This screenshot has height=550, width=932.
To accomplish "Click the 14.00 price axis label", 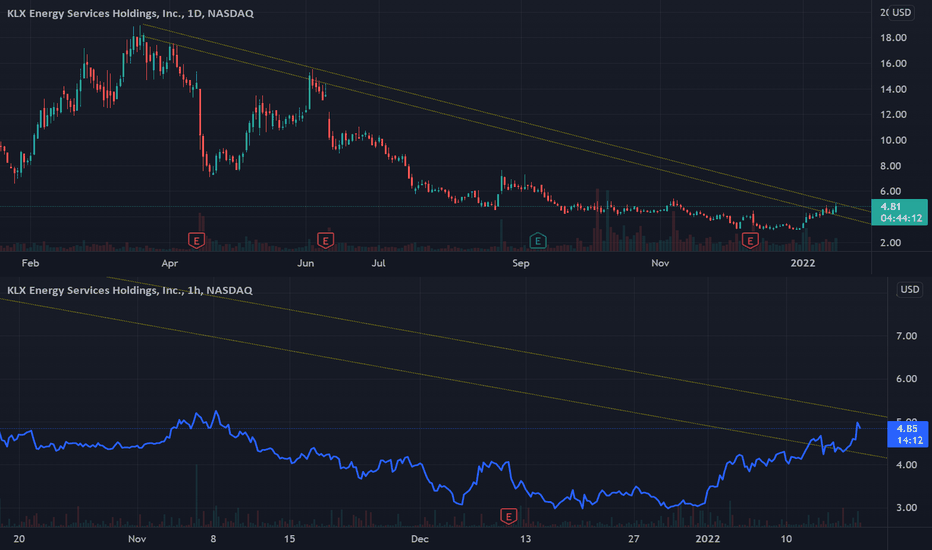I will click(893, 89).
